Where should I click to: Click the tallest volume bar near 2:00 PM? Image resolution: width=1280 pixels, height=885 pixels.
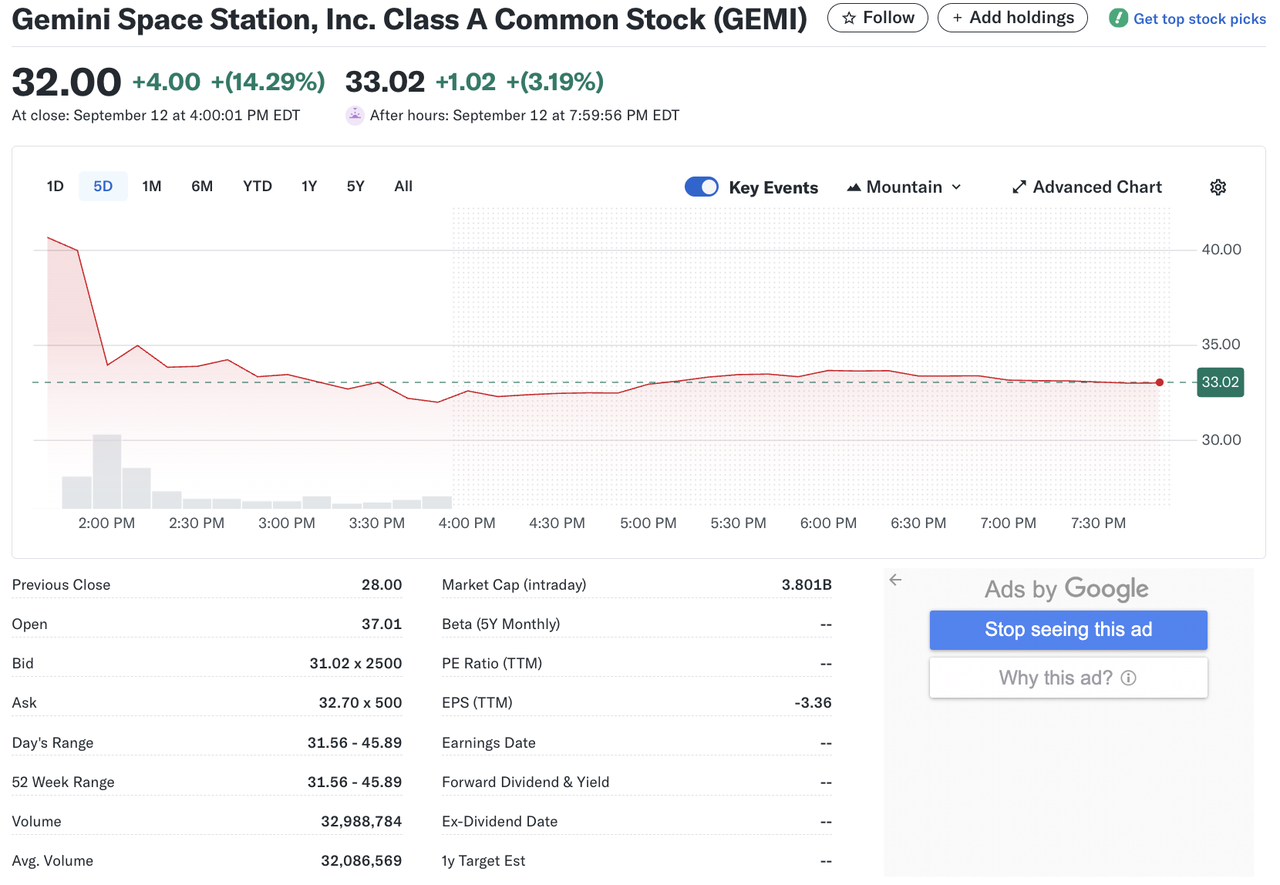tap(107, 471)
